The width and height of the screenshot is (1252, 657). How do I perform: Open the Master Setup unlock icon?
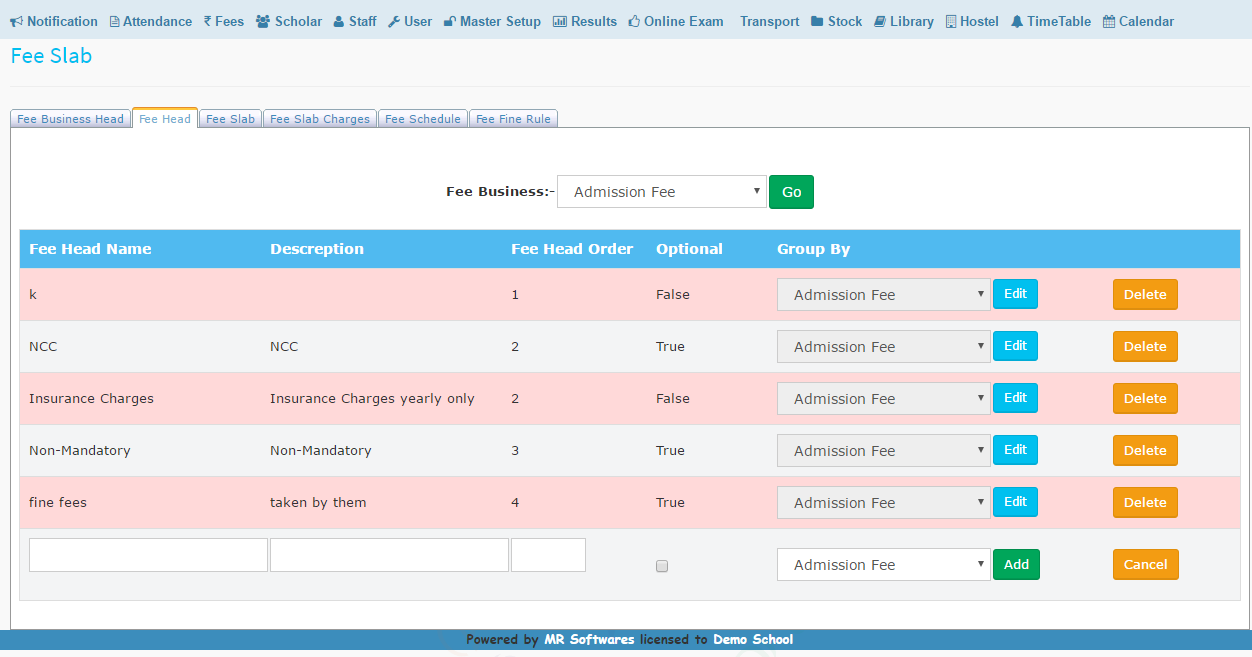449,22
